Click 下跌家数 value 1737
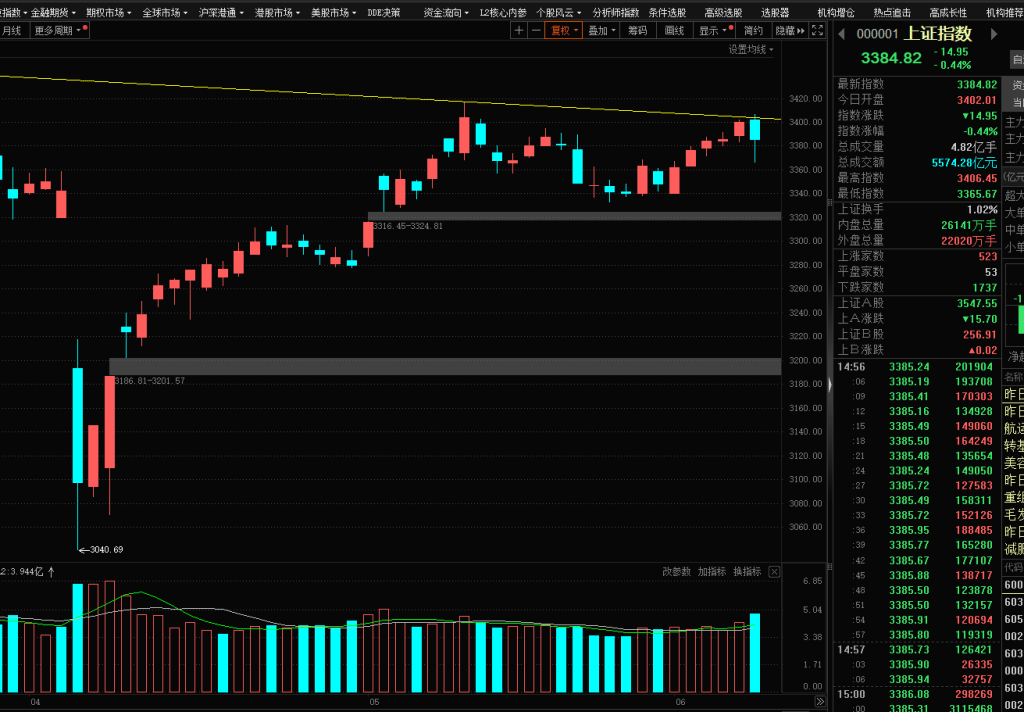 (985, 287)
